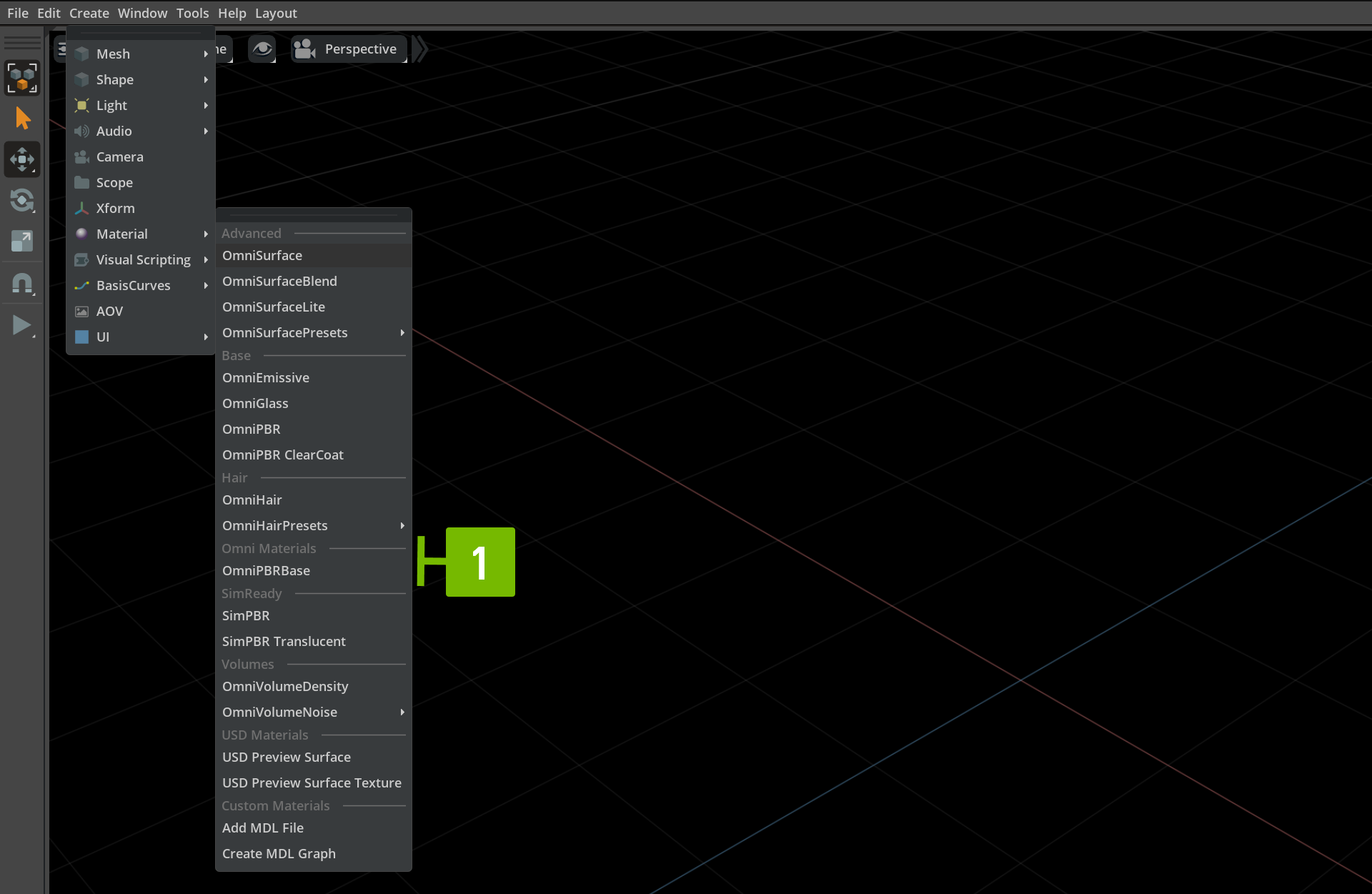This screenshot has height=894, width=1372.
Task: Click the Material sphere icon
Action: (82, 234)
